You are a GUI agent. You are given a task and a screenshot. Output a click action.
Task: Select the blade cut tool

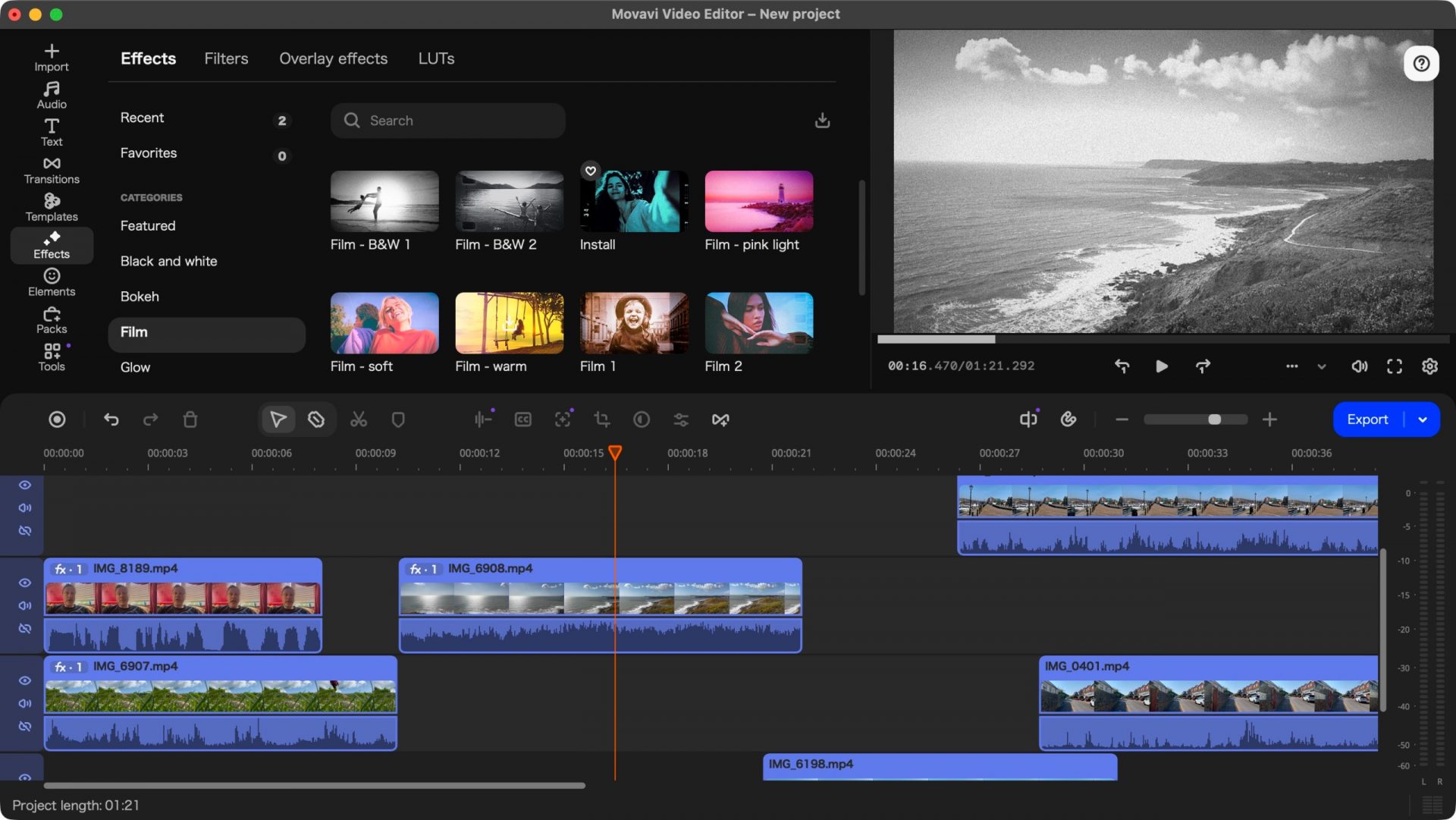click(x=316, y=419)
